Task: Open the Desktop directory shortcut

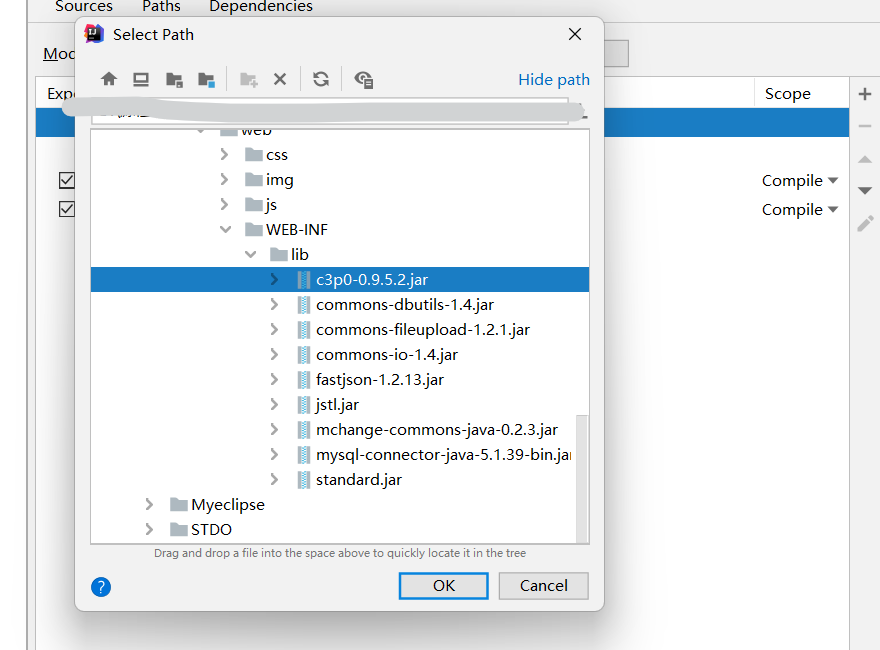Action: click(x=140, y=78)
